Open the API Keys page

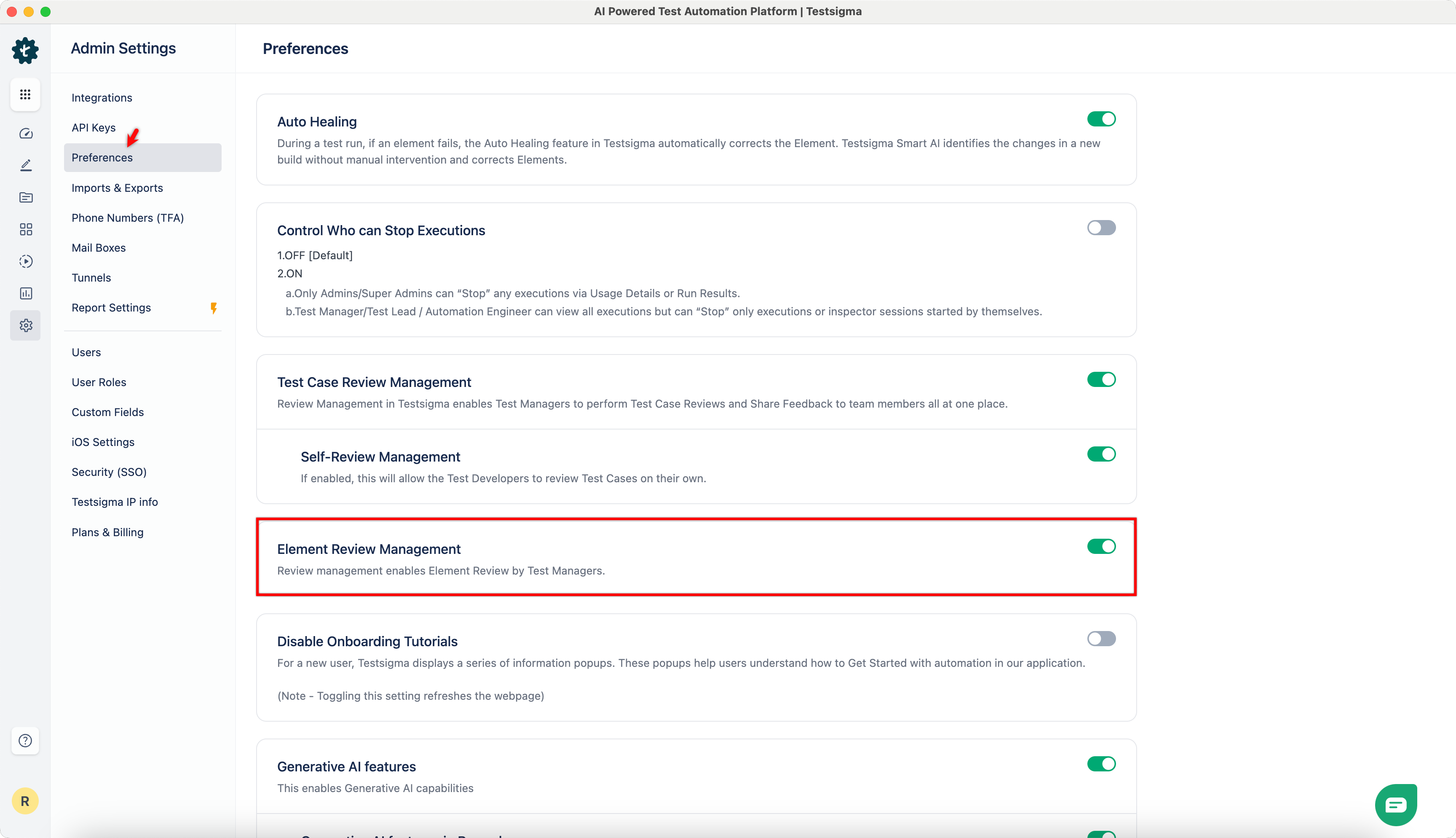(93, 127)
